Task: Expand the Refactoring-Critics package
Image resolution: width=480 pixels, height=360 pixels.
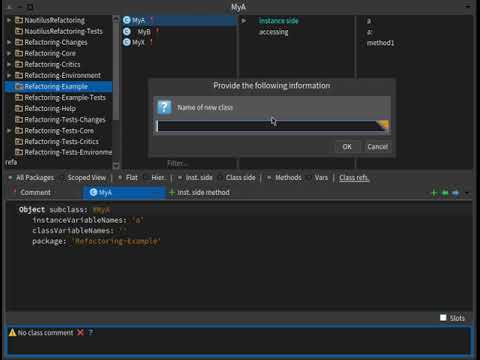Action: [9, 64]
